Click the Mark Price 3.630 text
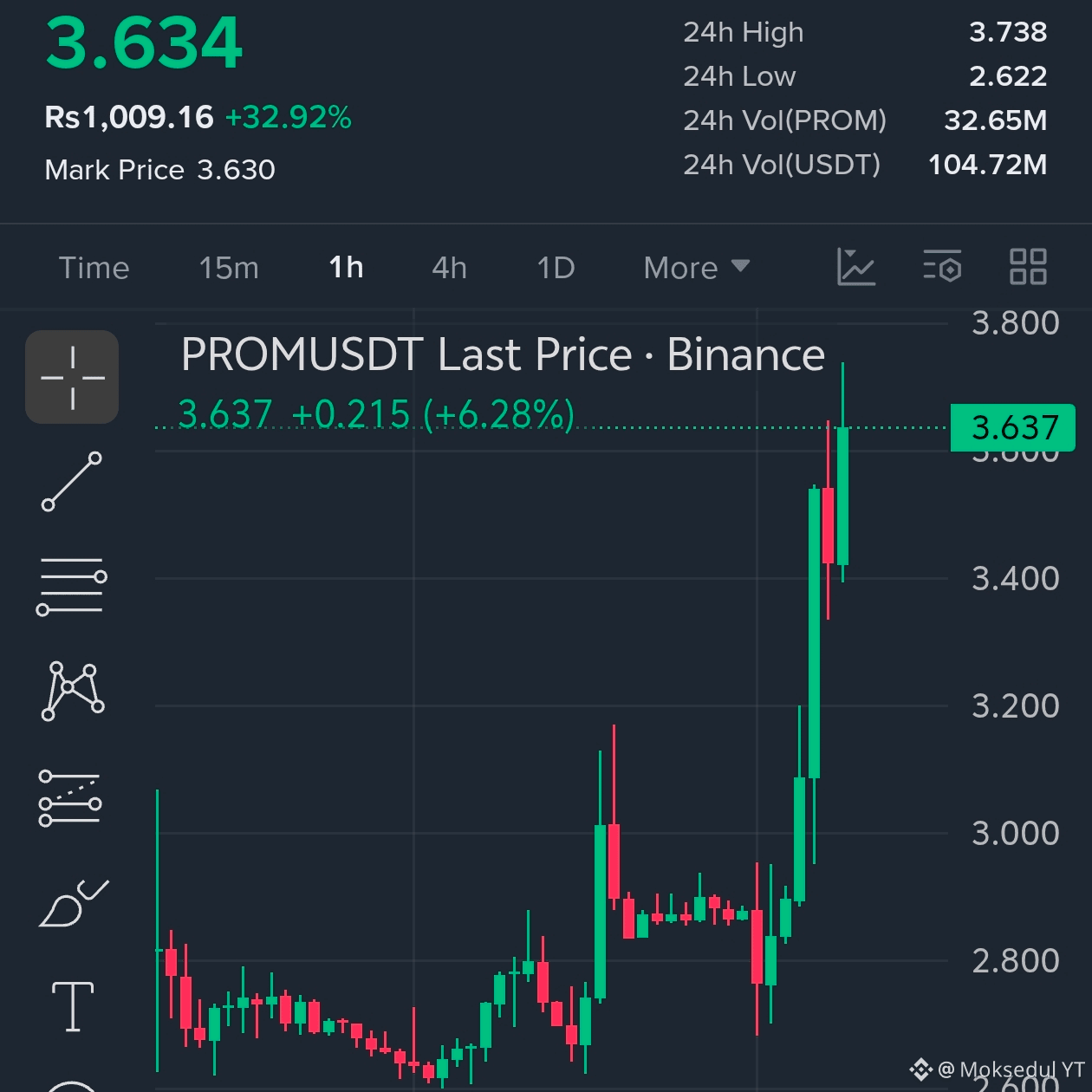Image resolution: width=1092 pixels, height=1092 pixels. [x=159, y=170]
